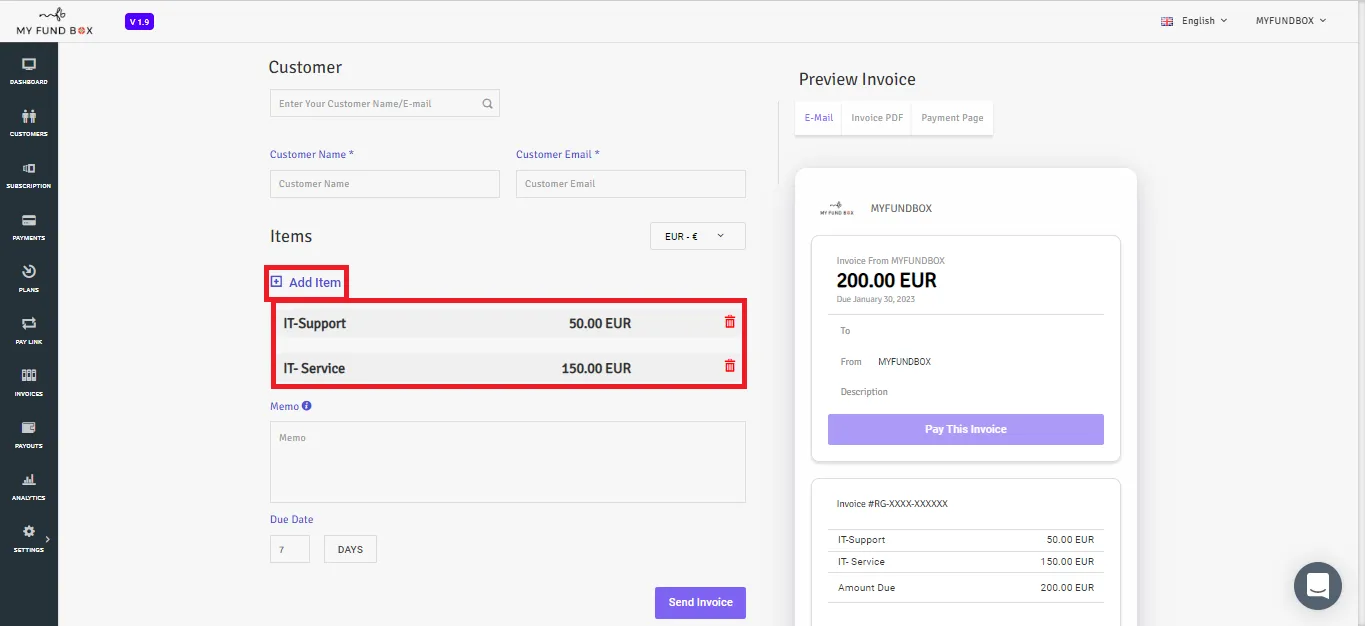Viewport: 1365px width, 626px height.
Task: Click the Customer Email input field
Action: coord(631,184)
